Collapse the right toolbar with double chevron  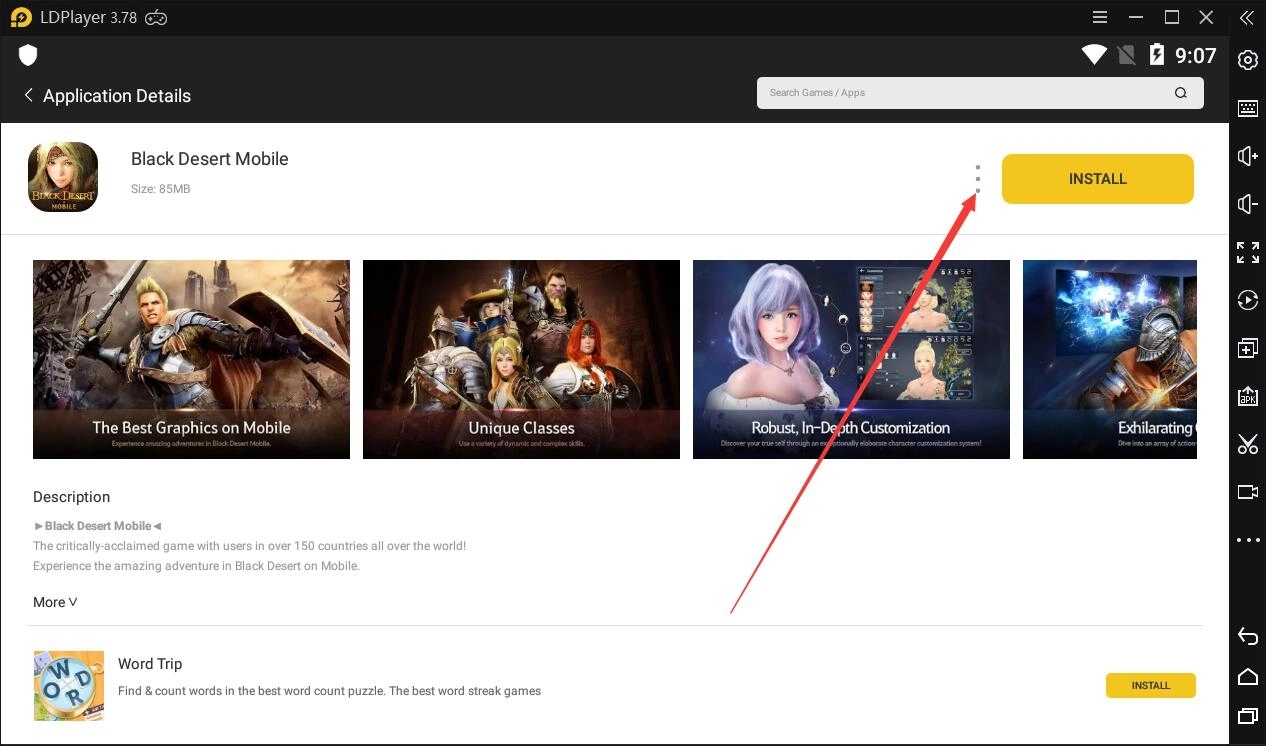(1247, 17)
